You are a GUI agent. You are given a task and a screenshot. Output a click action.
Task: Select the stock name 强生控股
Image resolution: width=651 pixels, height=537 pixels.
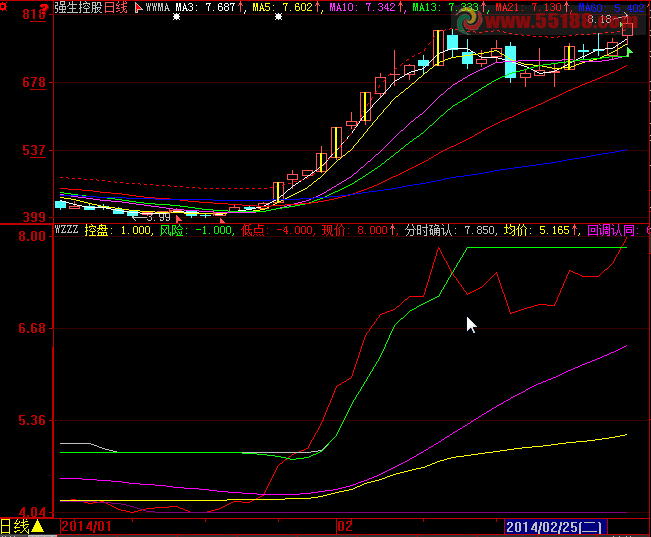78,8
